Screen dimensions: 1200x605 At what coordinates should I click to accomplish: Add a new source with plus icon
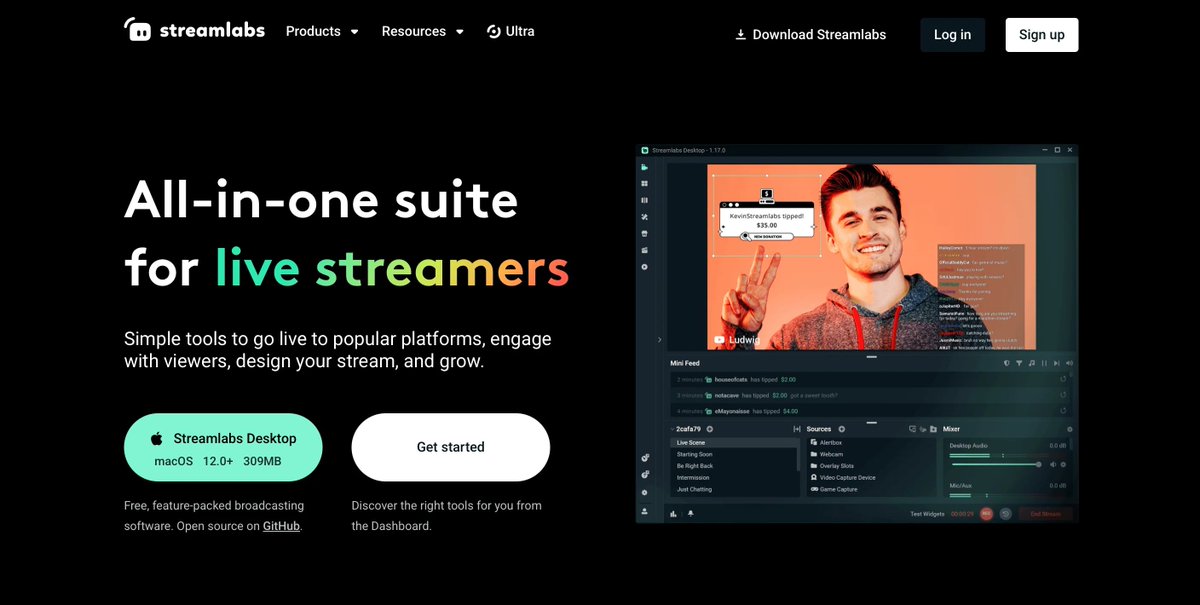[x=842, y=429]
